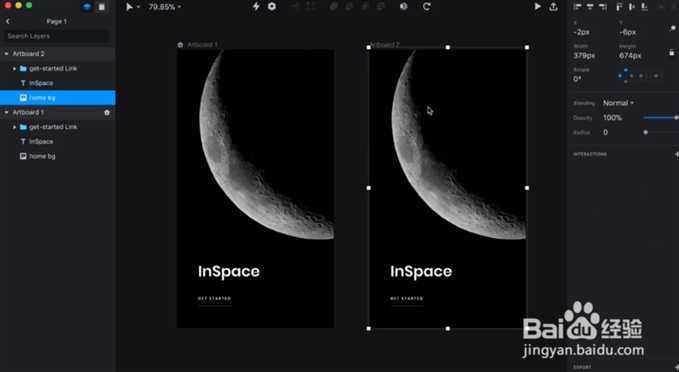Edit the Radius value 0
The height and width of the screenshot is (372, 679).
[x=605, y=133]
